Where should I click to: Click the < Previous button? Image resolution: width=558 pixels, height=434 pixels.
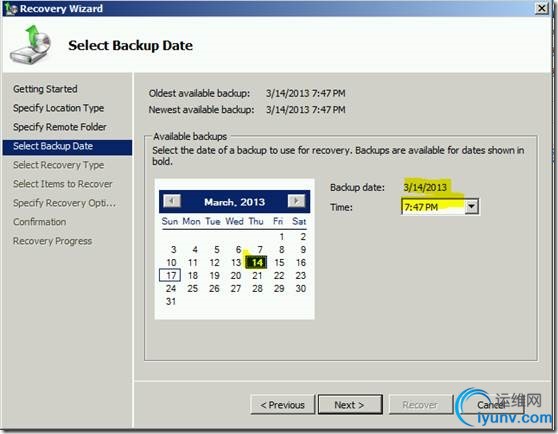click(283, 404)
